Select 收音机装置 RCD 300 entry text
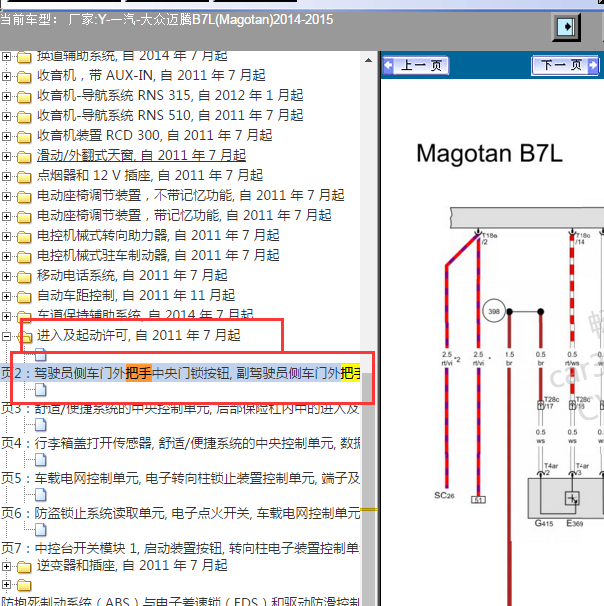The height and width of the screenshot is (606, 604). pos(155,136)
